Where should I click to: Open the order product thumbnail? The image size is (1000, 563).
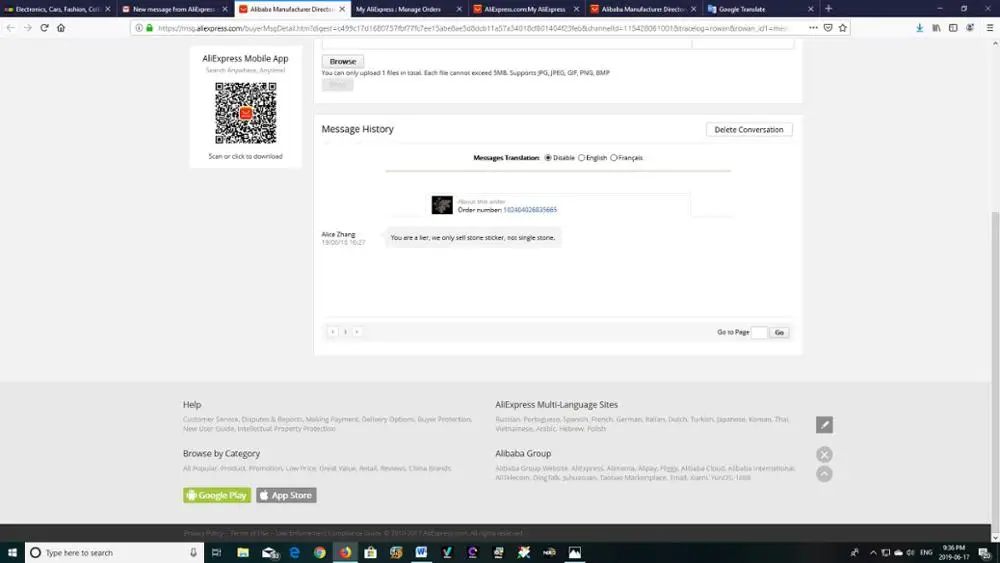pos(442,205)
